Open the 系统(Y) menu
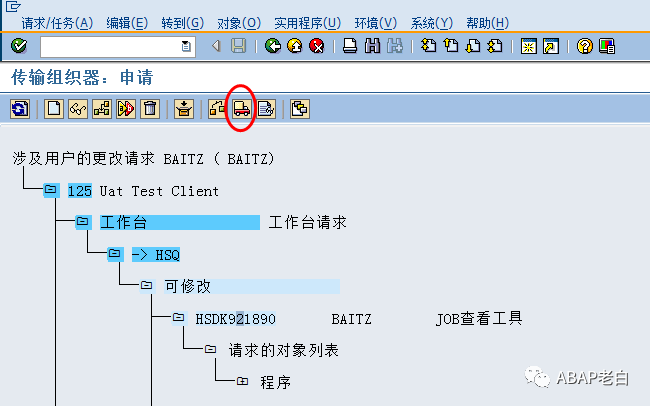The height and width of the screenshot is (406, 650). [432, 23]
